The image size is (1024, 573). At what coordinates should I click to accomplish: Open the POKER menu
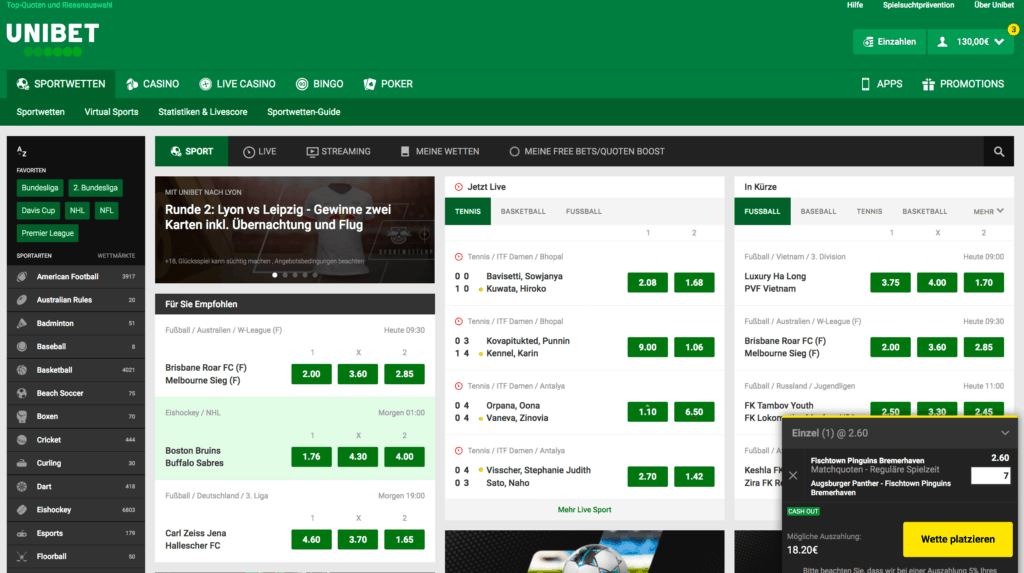pos(389,84)
